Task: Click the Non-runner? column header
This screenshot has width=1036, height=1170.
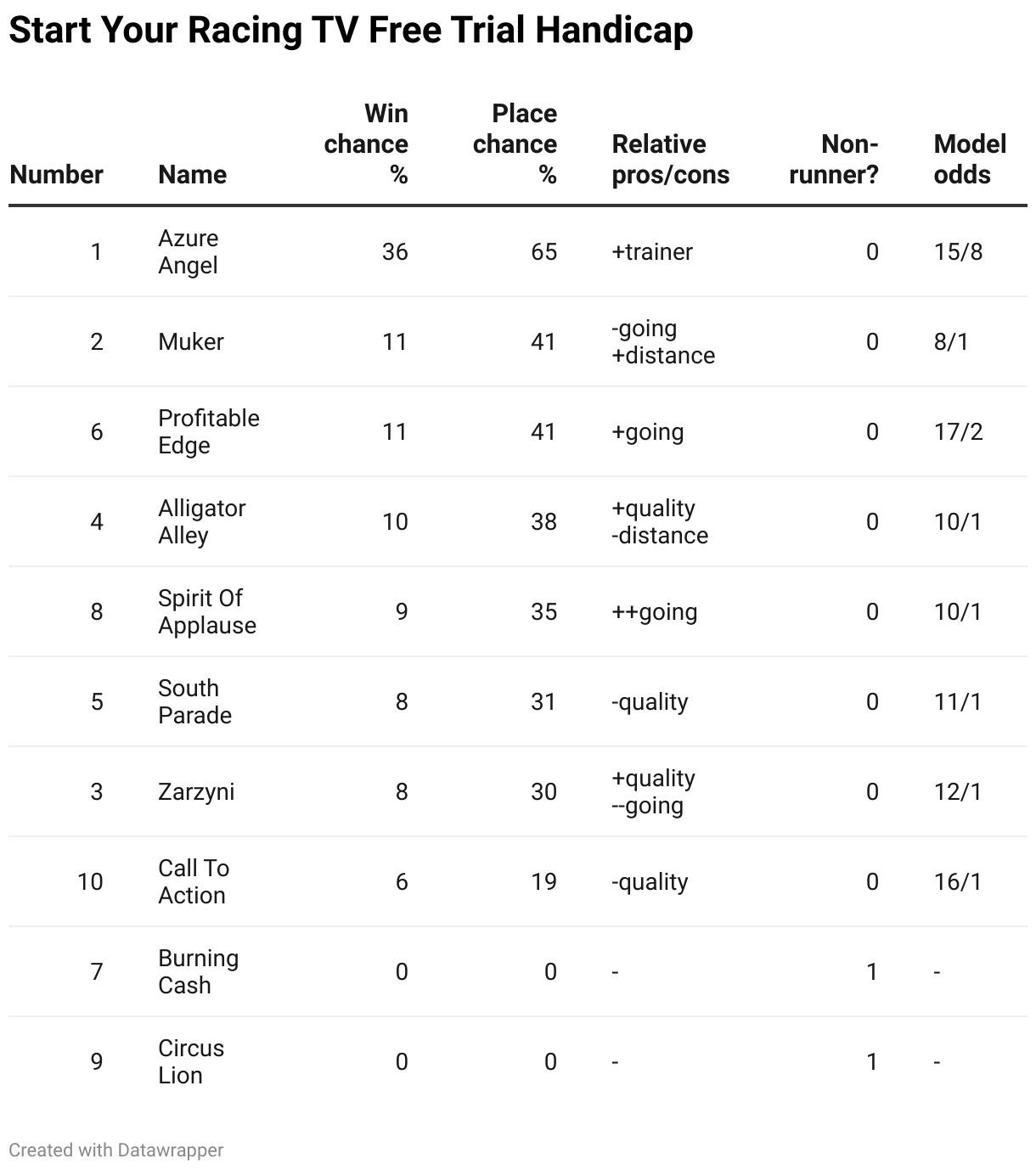Action: click(x=834, y=159)
